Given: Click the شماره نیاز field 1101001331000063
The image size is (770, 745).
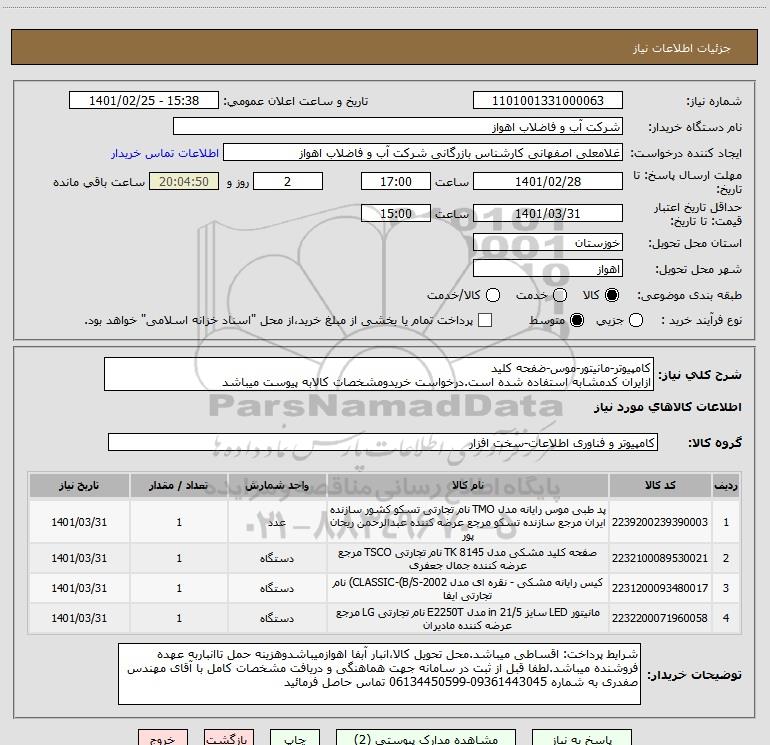Looking at the screenshot, I should pyautogui.click(x=548, y=101).
